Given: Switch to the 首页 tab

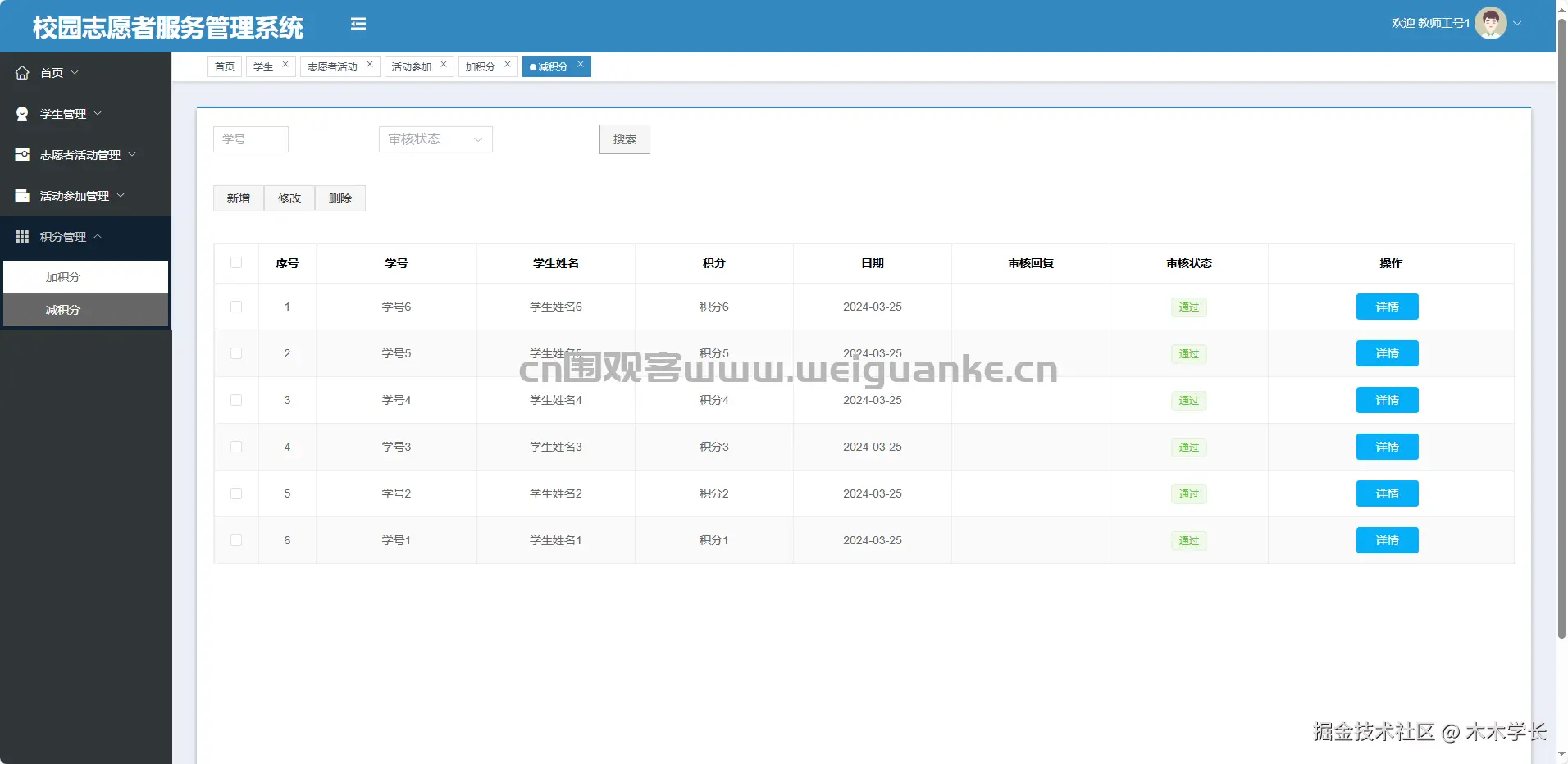Looking at the screenshot, I should pyautogui.click(x=225, y=66).
